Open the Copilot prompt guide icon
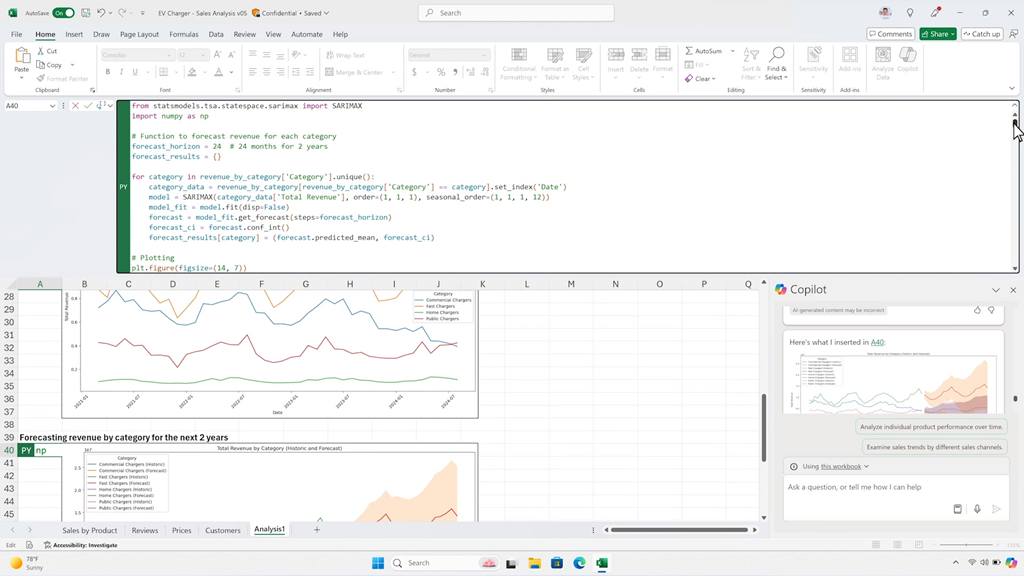 pyautogui.click(x=957, y=509)
